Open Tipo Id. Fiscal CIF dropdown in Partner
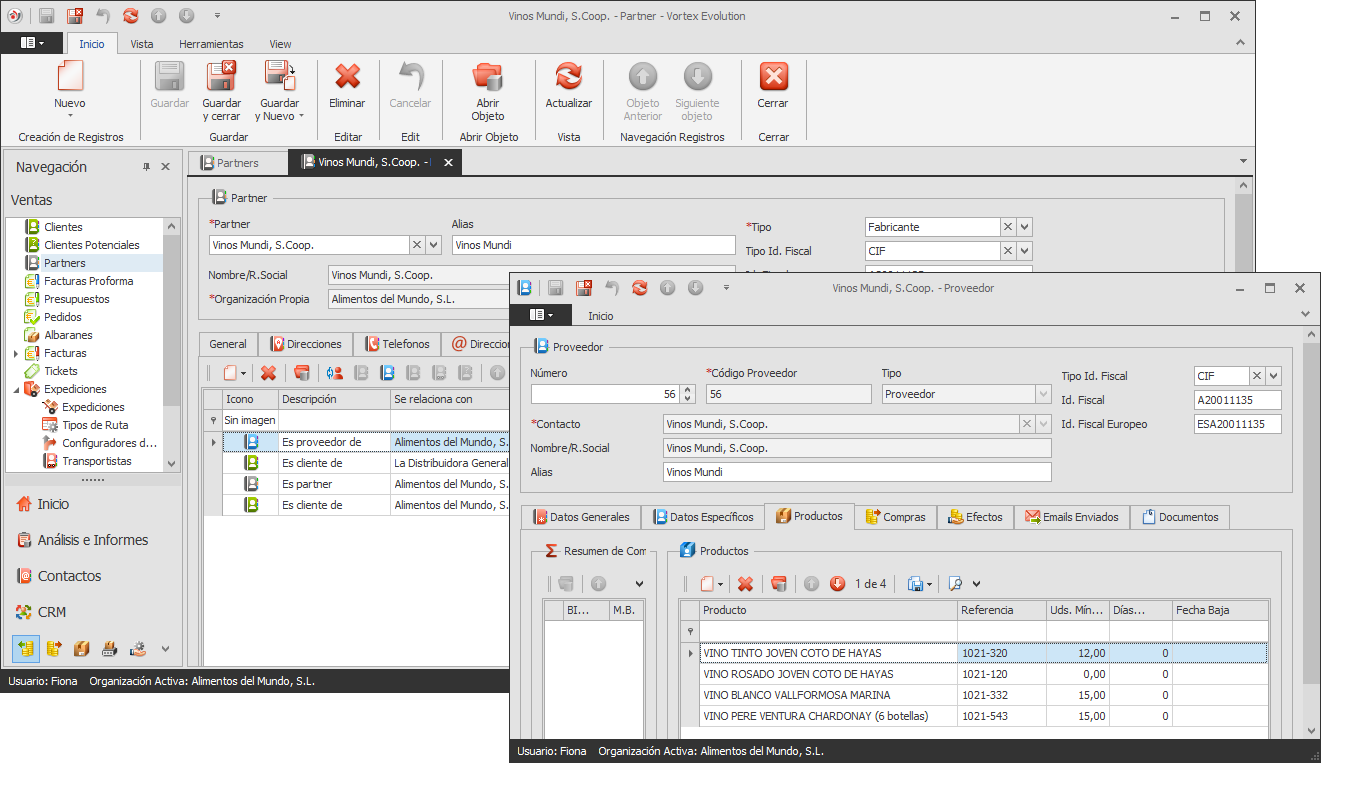The width and height of the screenshot is (1356, 793). [1024, 251]
